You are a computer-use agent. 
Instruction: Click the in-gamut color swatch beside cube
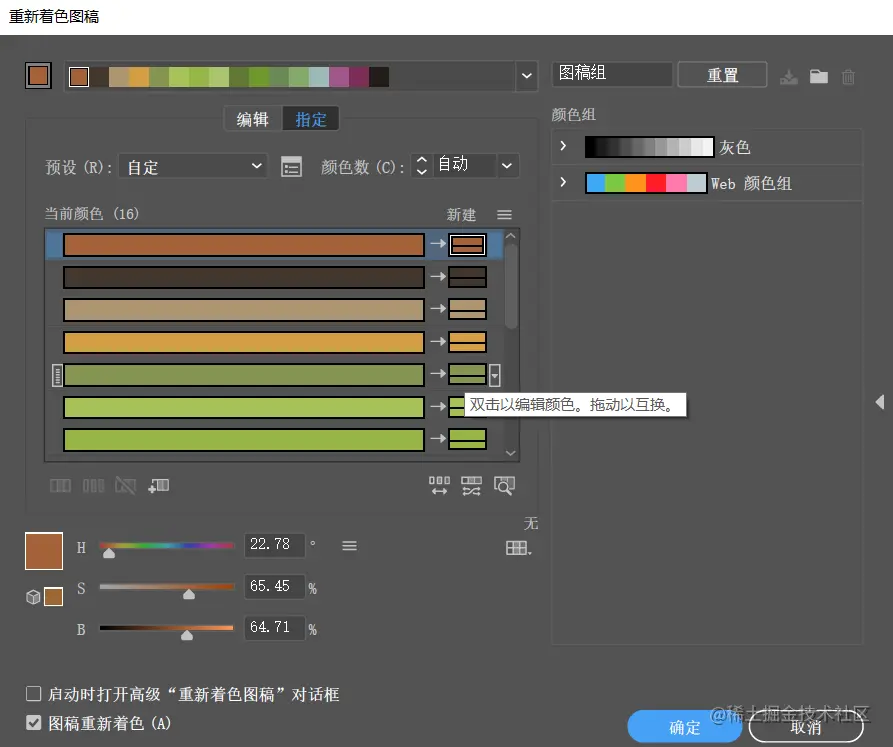tap(54, 597)
